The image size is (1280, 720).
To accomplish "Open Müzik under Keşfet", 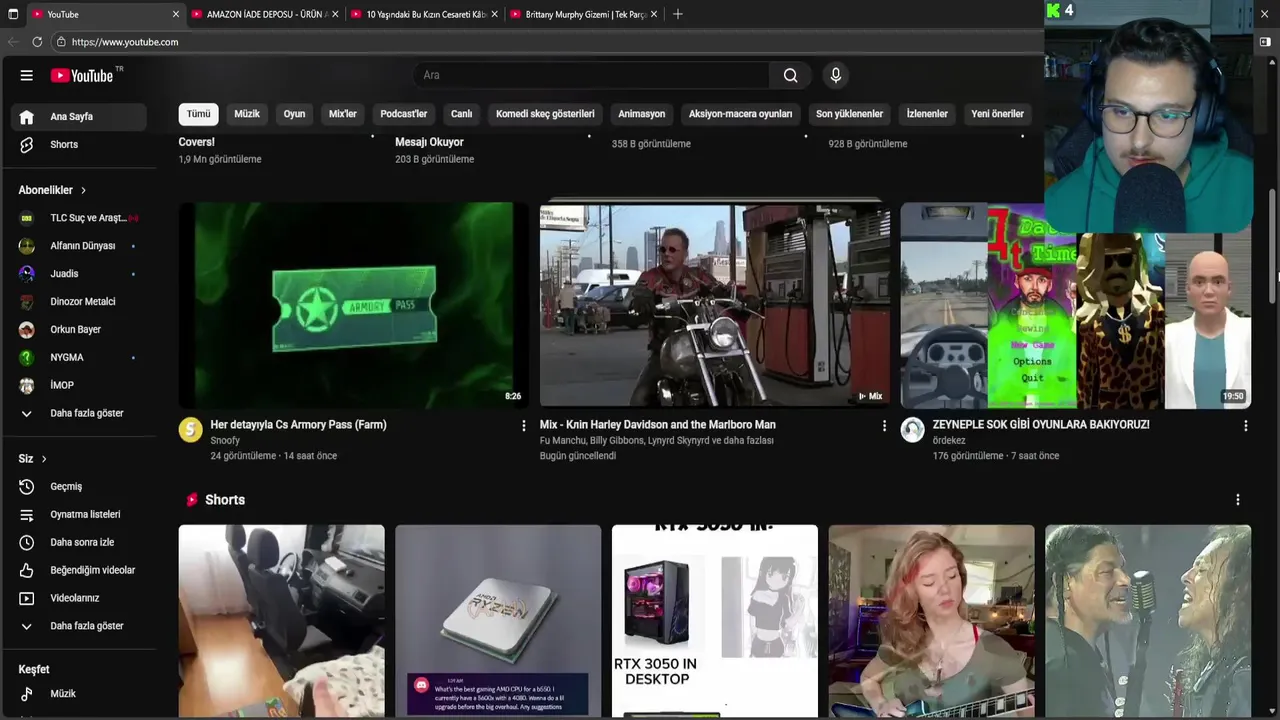I will click(x=79, y=693).
